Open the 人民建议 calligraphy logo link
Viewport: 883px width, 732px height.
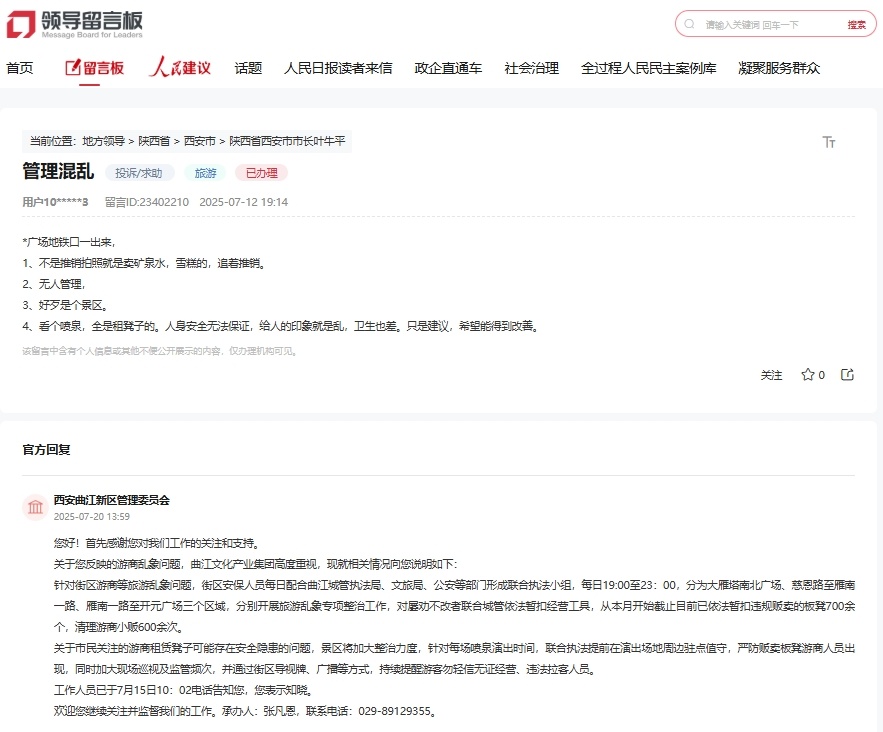[x=180, y=68]
